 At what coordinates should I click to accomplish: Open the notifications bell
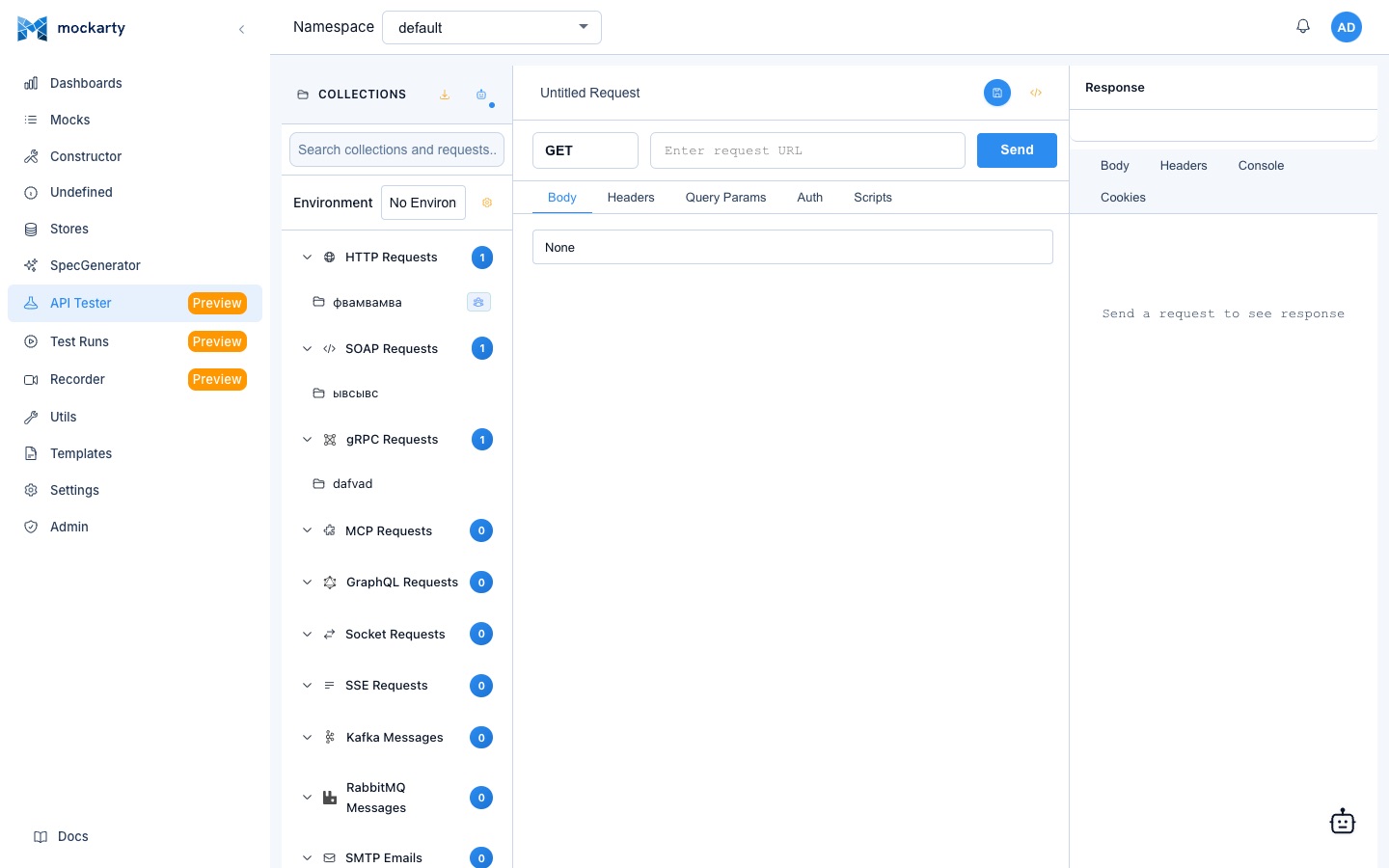coord(1303,26)
